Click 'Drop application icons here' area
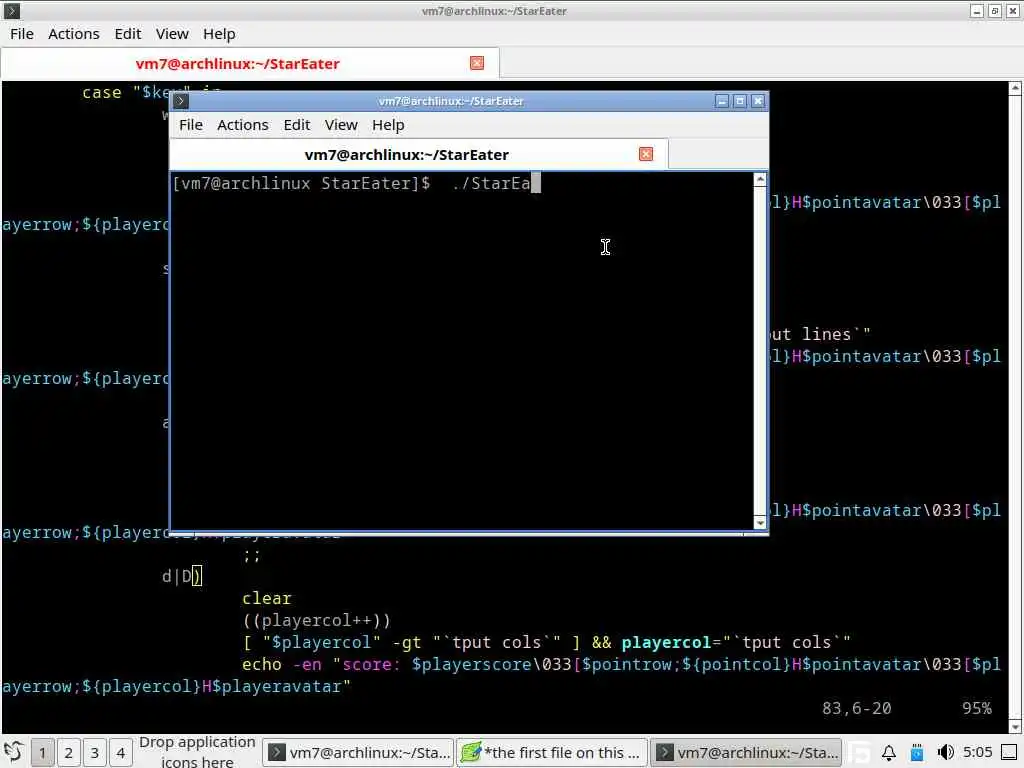Image resolution: width=1024 pixels, height=768 pixels. tap(197, 752)
